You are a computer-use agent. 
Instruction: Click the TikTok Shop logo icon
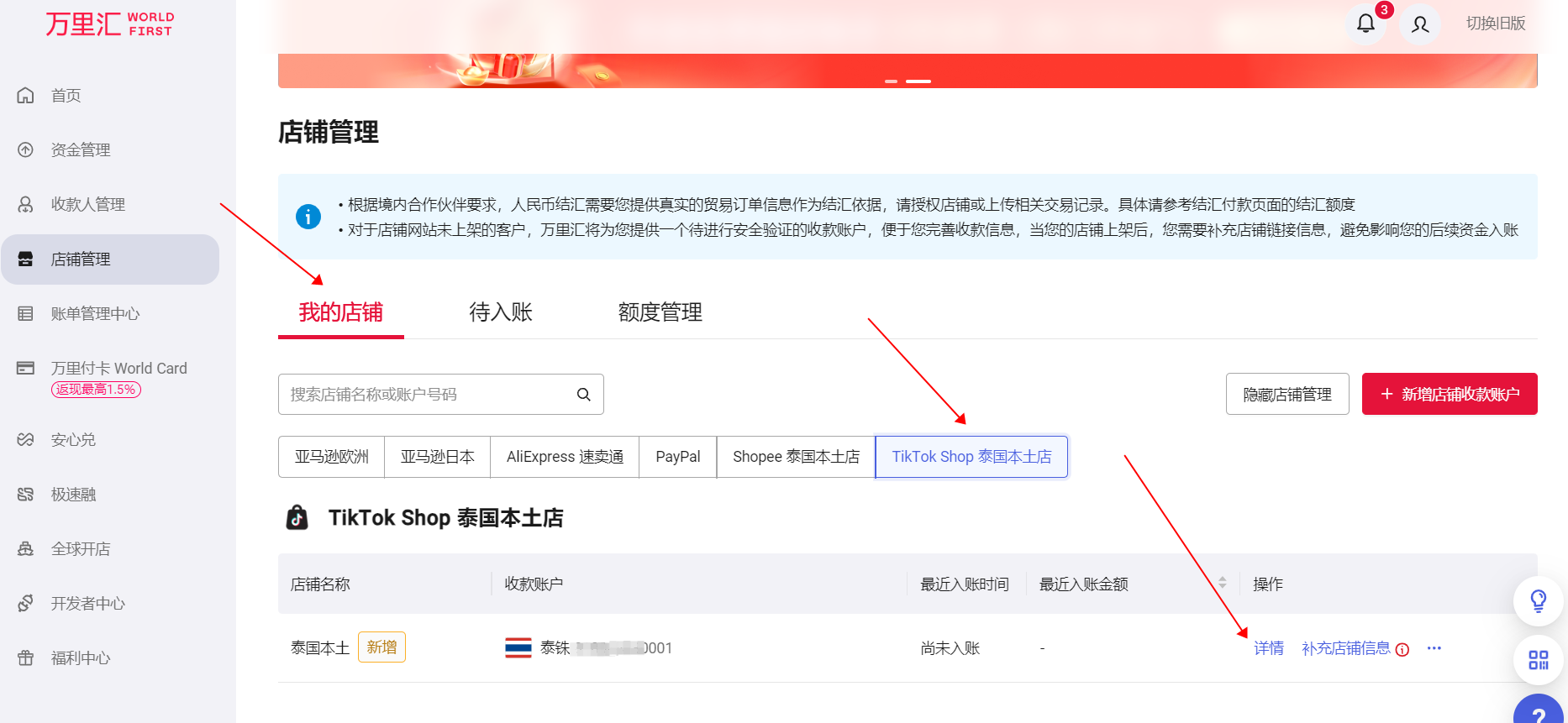(297, 517)
